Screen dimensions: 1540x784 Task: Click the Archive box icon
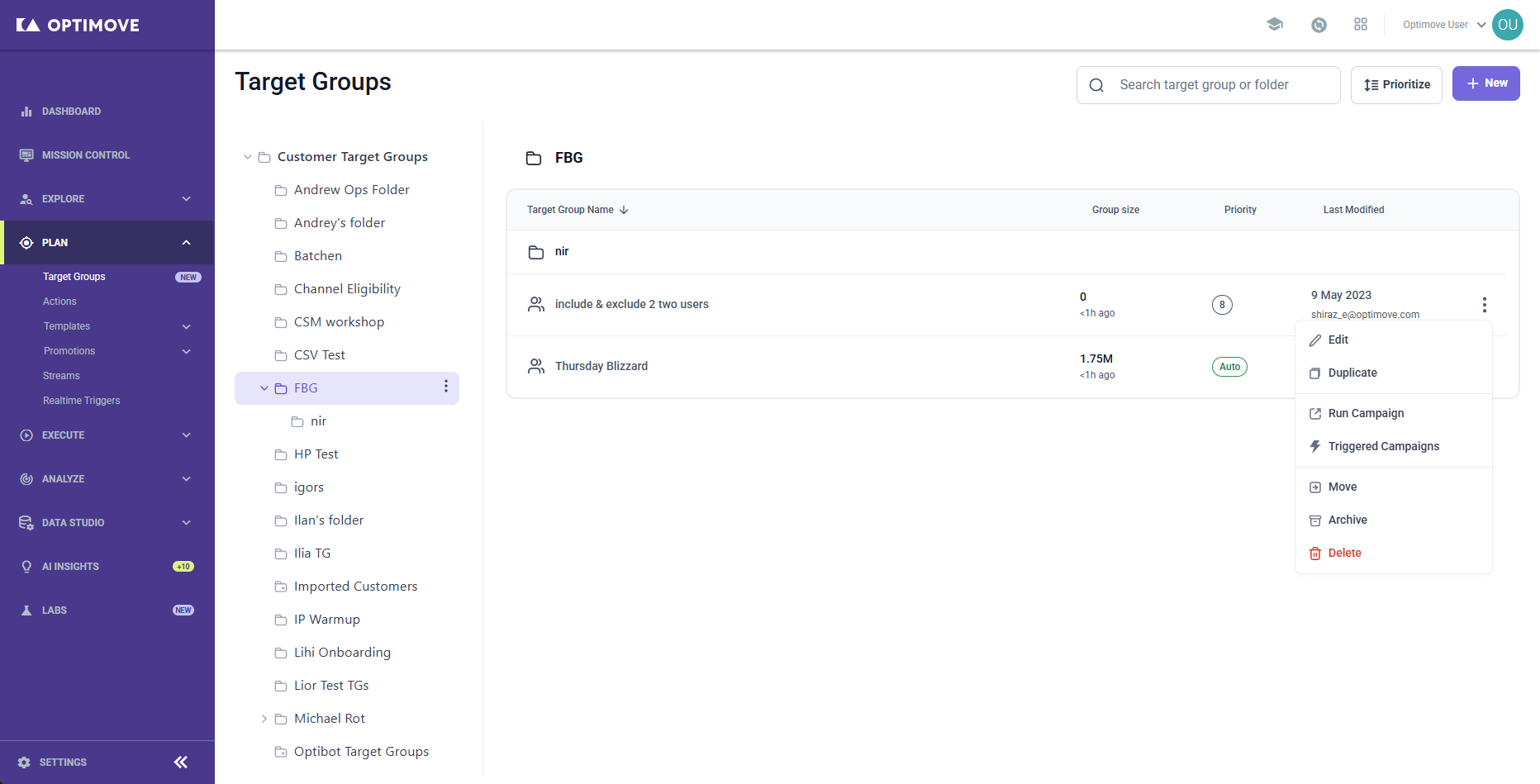tap(1315, 520)
